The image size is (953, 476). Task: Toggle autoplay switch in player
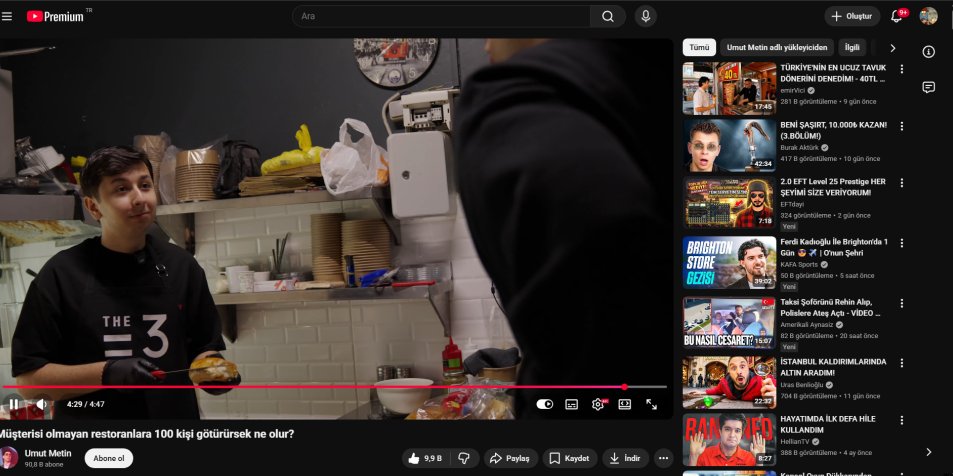click(545, 404)
